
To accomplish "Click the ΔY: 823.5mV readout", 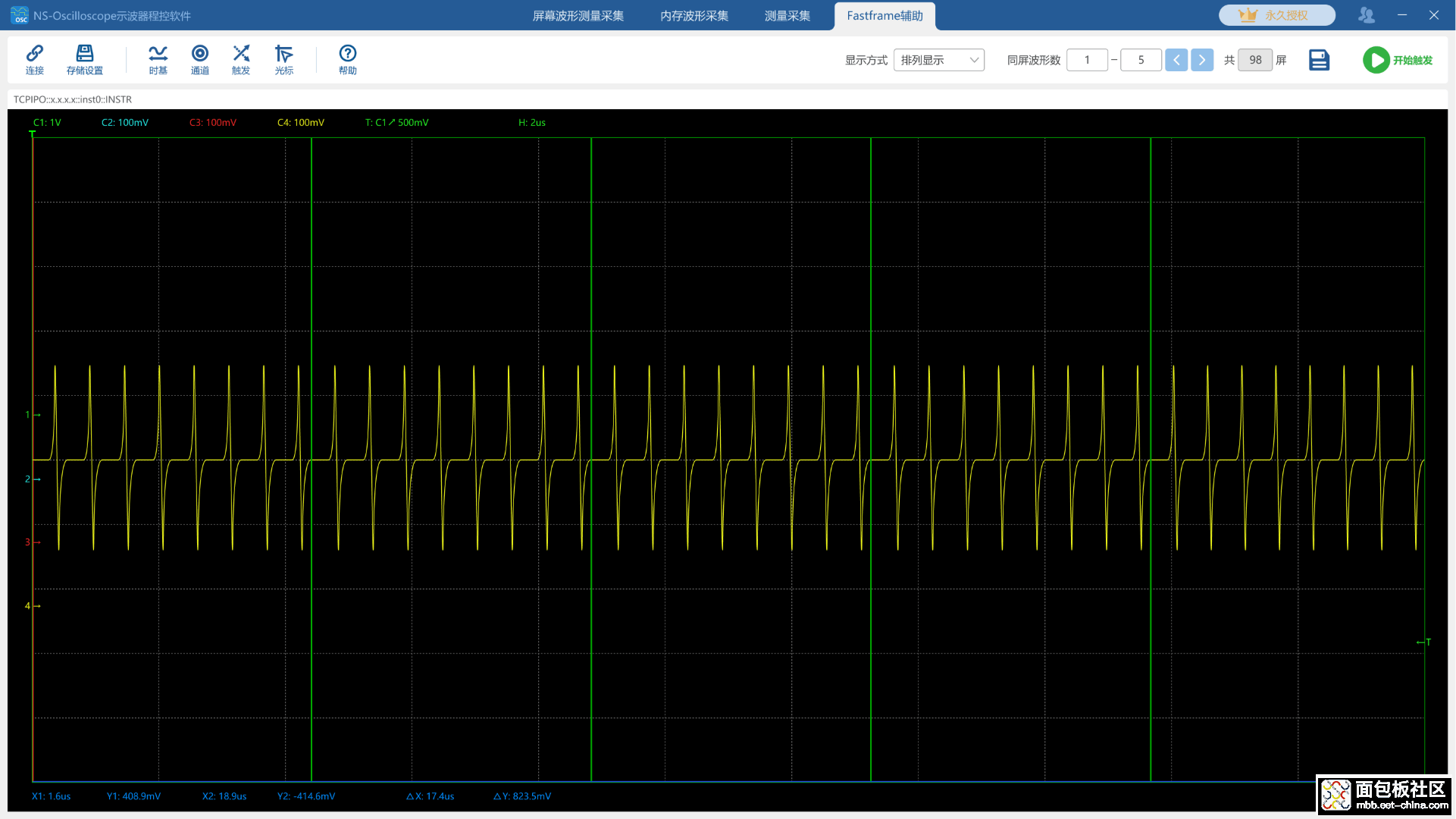I will coord(522,796).
